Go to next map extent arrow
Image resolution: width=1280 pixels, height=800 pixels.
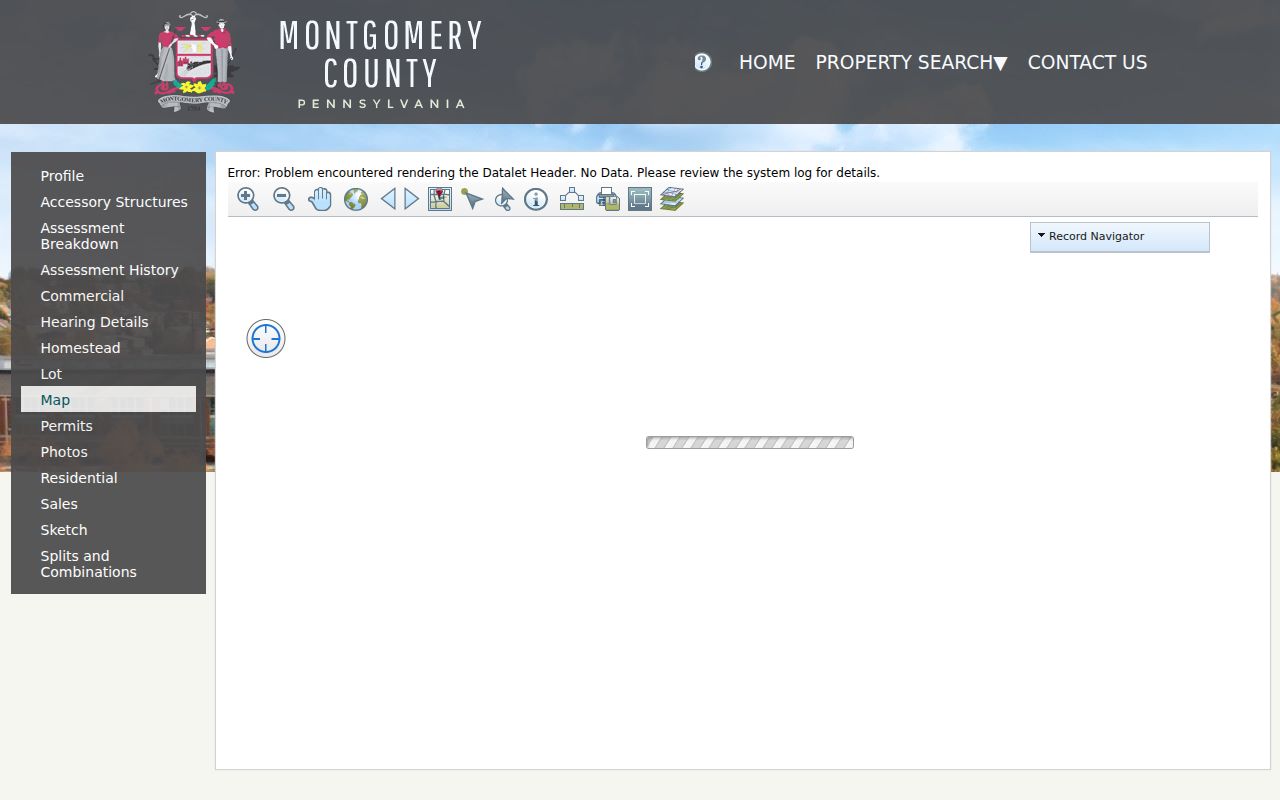pyautogui.click(x=411, y=199)
